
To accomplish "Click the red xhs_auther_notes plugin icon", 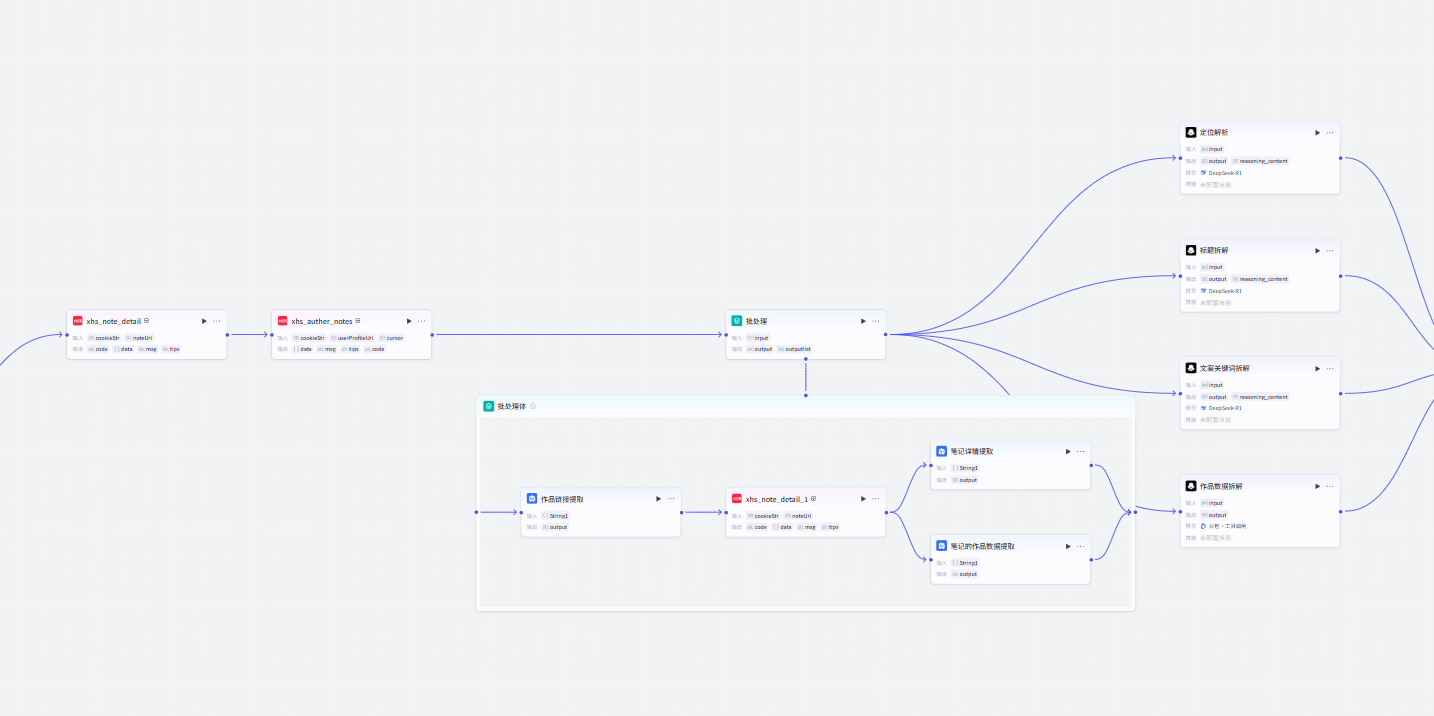I will (282, 321).
